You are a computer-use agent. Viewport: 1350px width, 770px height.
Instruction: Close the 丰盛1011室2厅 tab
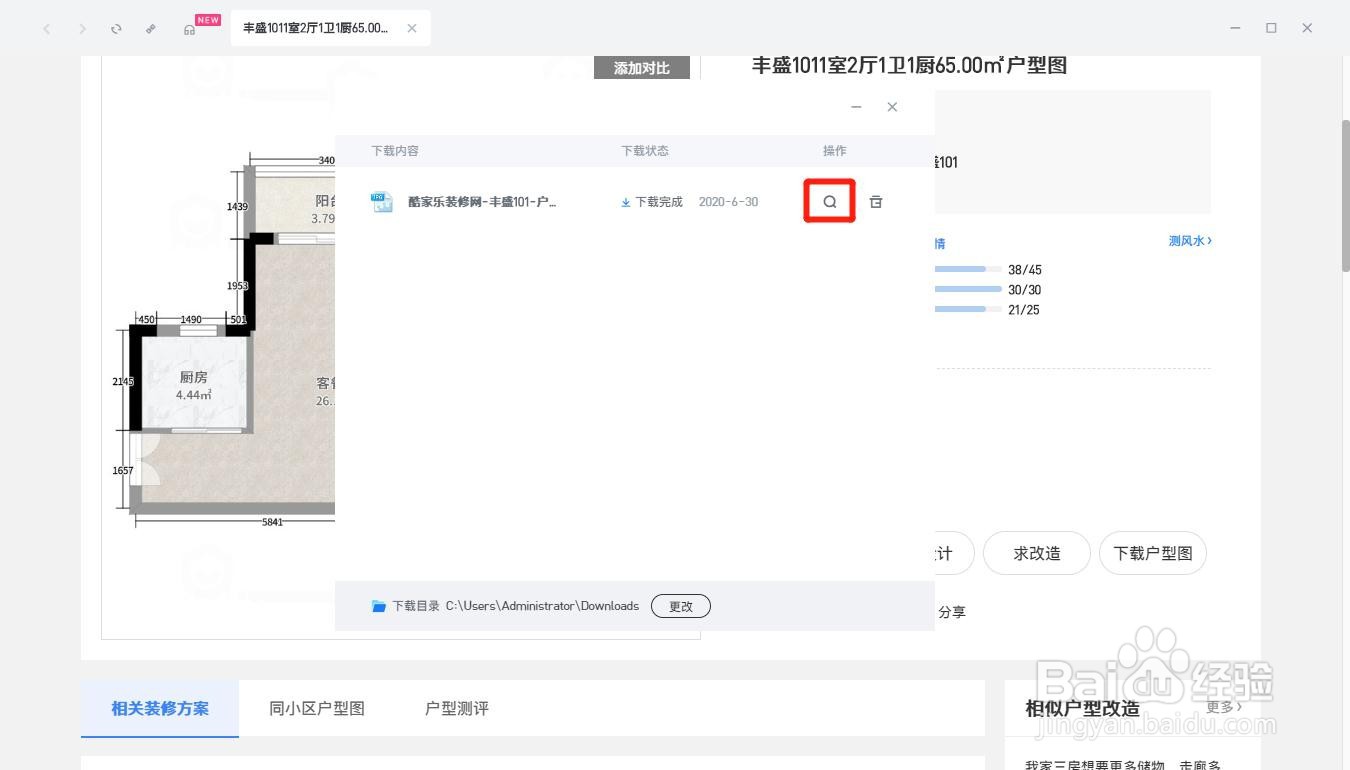[412, 28]
